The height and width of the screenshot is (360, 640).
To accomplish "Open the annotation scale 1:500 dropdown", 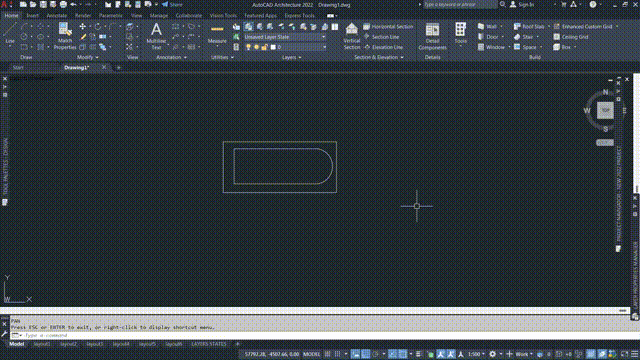I will tap(476, 354).
